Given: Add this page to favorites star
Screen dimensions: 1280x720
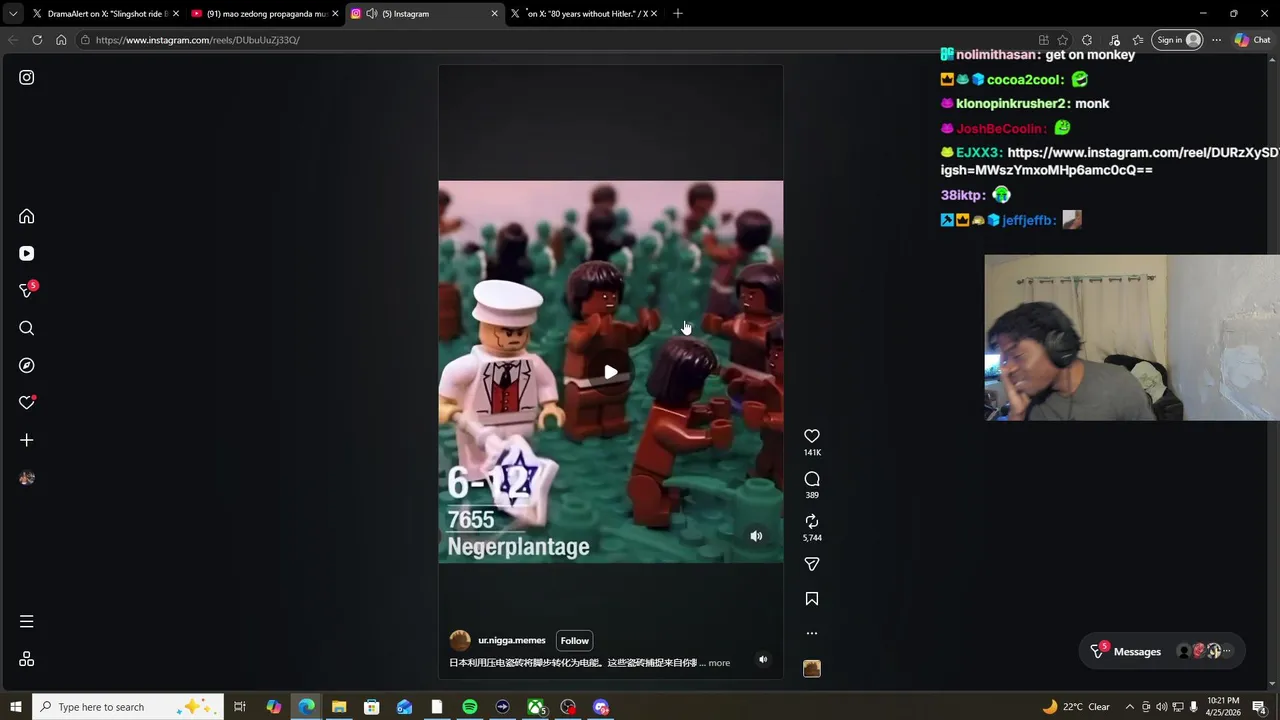Looking at the screenshot, I should [x=1063, y=40].
